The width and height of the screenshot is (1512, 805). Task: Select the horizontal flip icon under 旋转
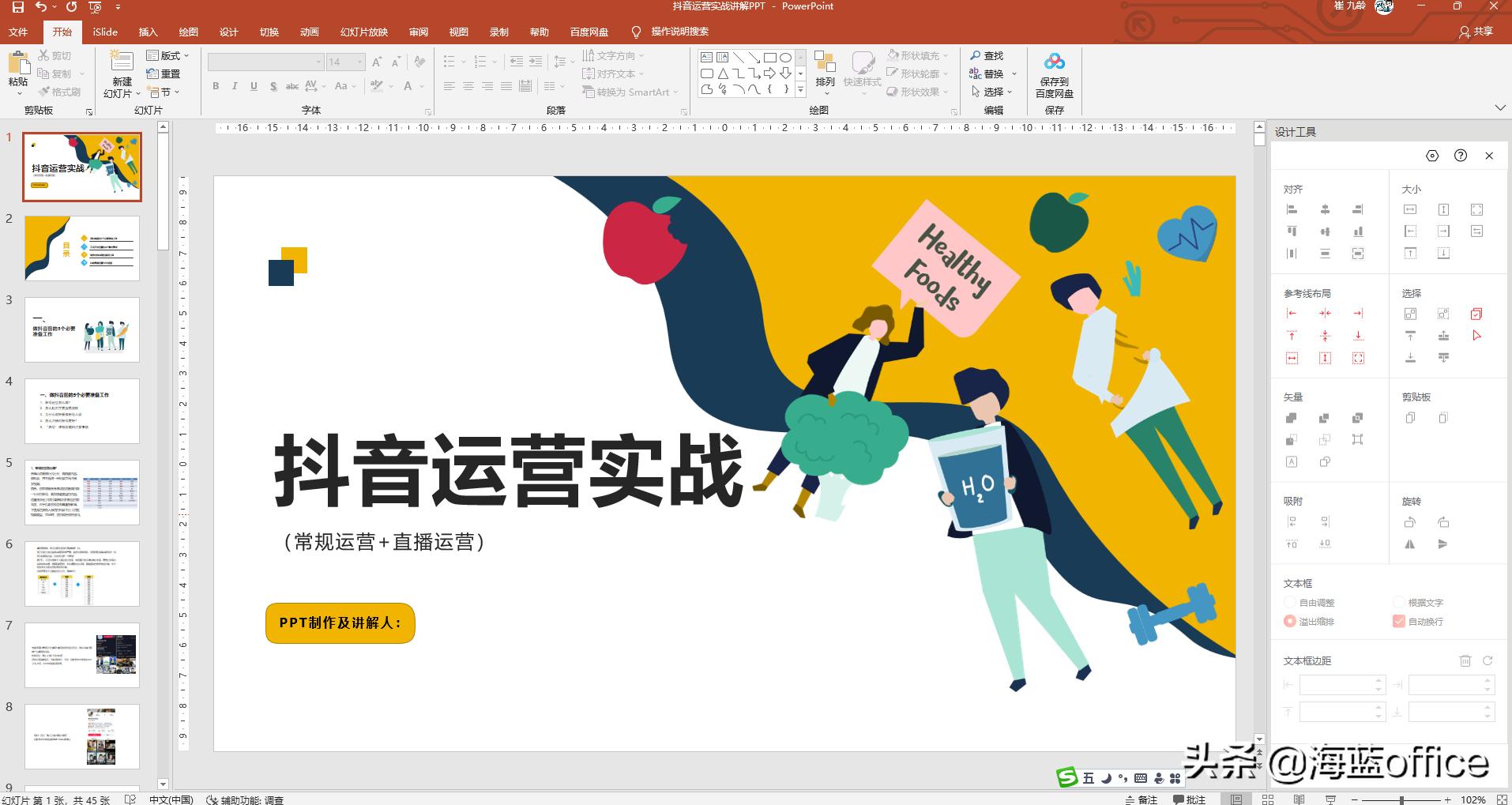click(x=1409, y=544)
